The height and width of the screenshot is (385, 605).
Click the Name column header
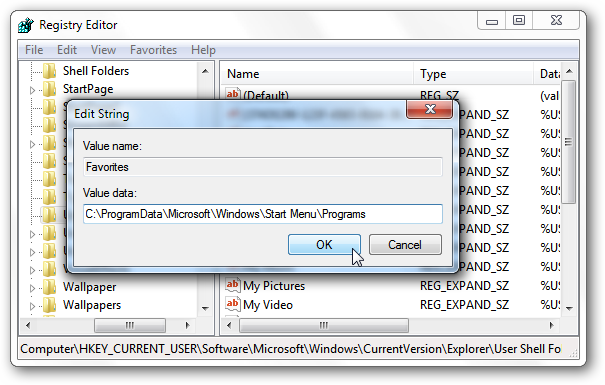pos(317,74)
